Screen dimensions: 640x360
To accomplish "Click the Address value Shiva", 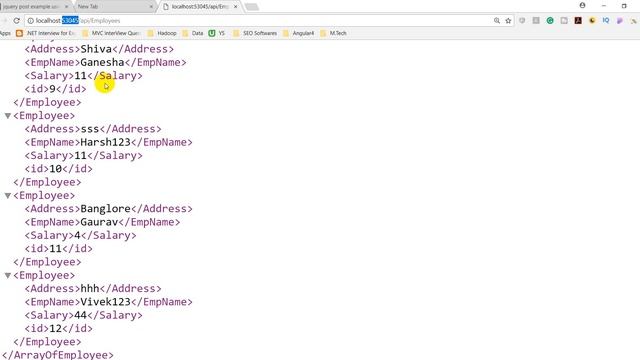I will (x=96, y=49).
